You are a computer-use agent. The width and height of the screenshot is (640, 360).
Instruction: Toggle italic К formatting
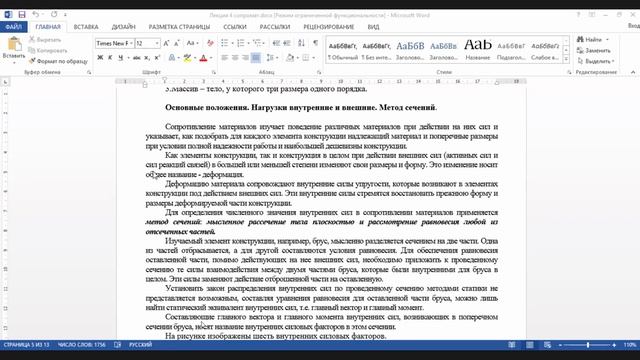[110, 58]
